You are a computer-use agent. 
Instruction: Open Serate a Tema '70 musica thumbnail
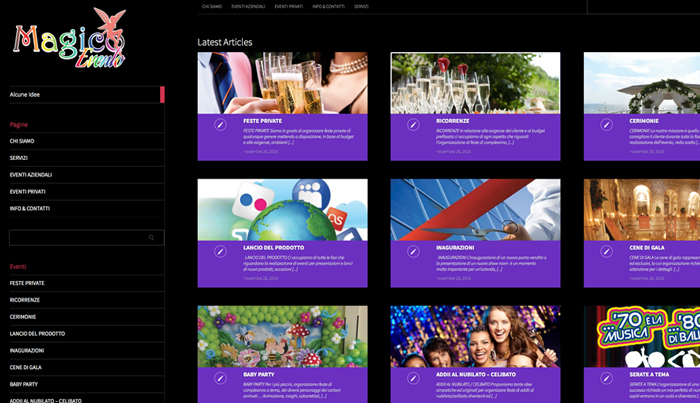pos(642,337)
